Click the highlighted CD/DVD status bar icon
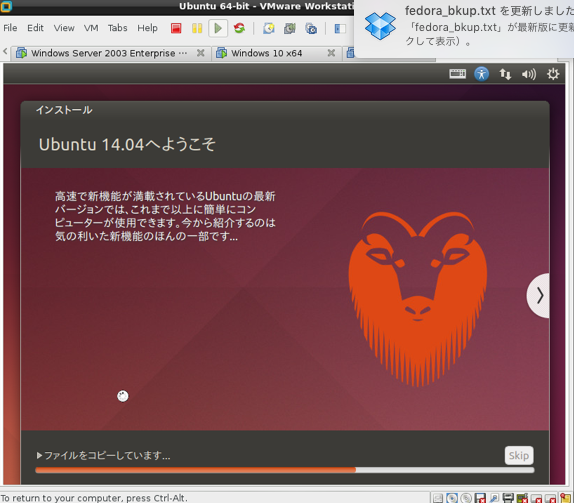Viewport: 574px width, 503px height. pyautogui.click(x=452, y=498)
